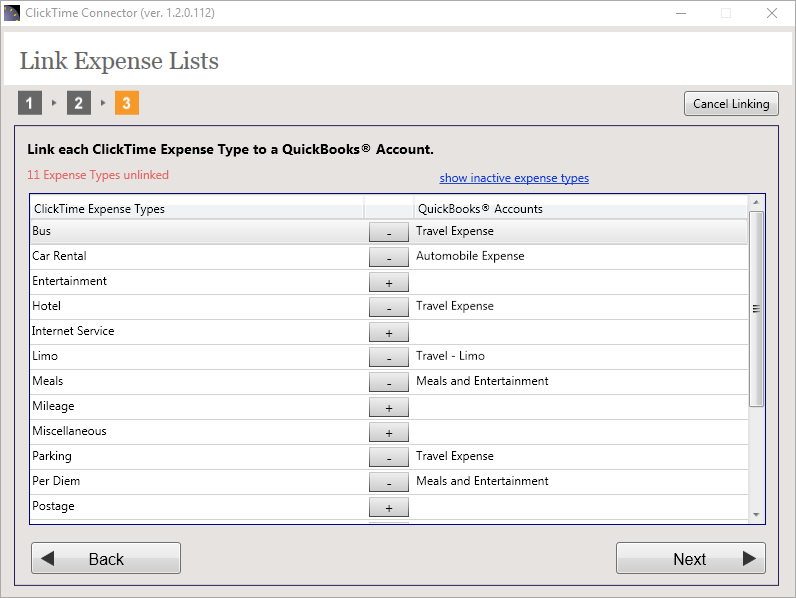Select the Entertainment row name

point(70,281)
